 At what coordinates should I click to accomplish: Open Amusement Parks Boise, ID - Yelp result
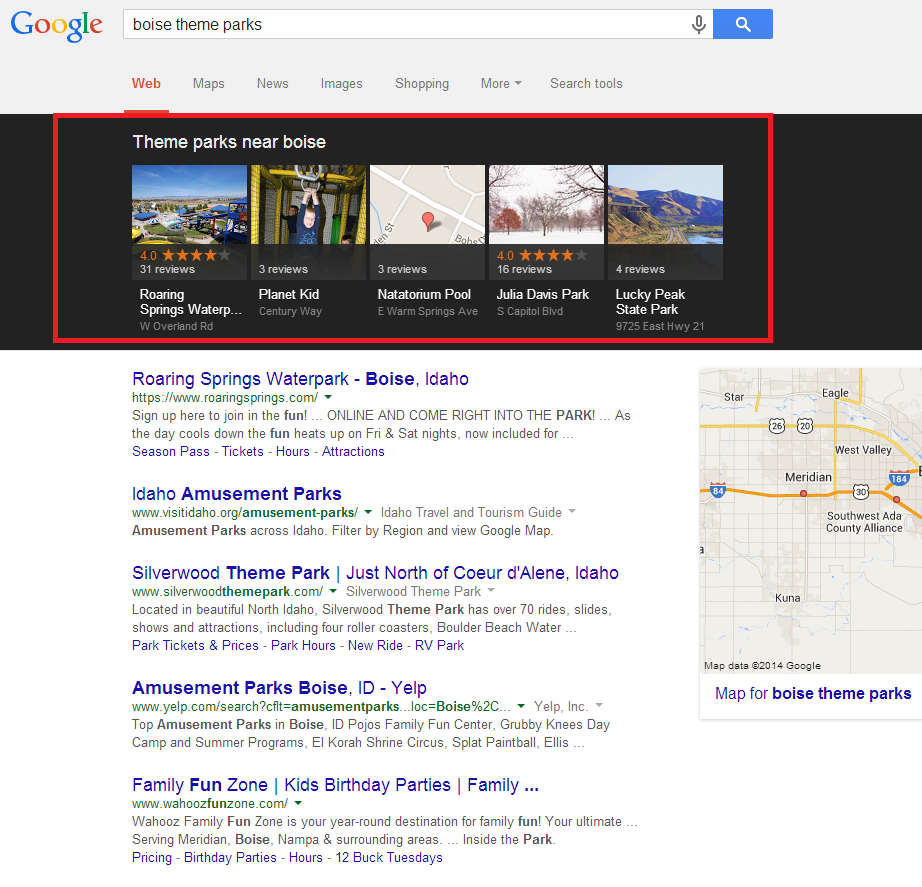point(279,688)
